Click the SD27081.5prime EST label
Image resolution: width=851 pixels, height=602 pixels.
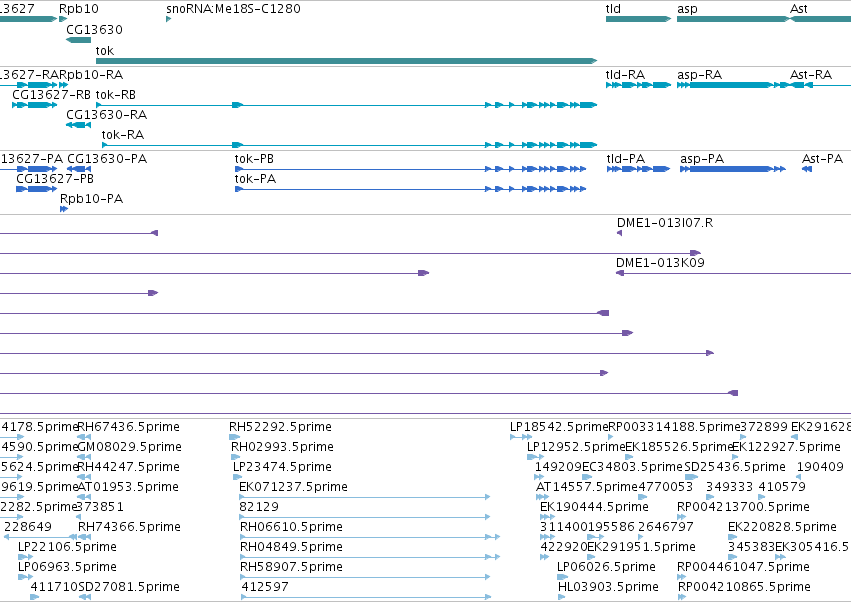(129, 587)
